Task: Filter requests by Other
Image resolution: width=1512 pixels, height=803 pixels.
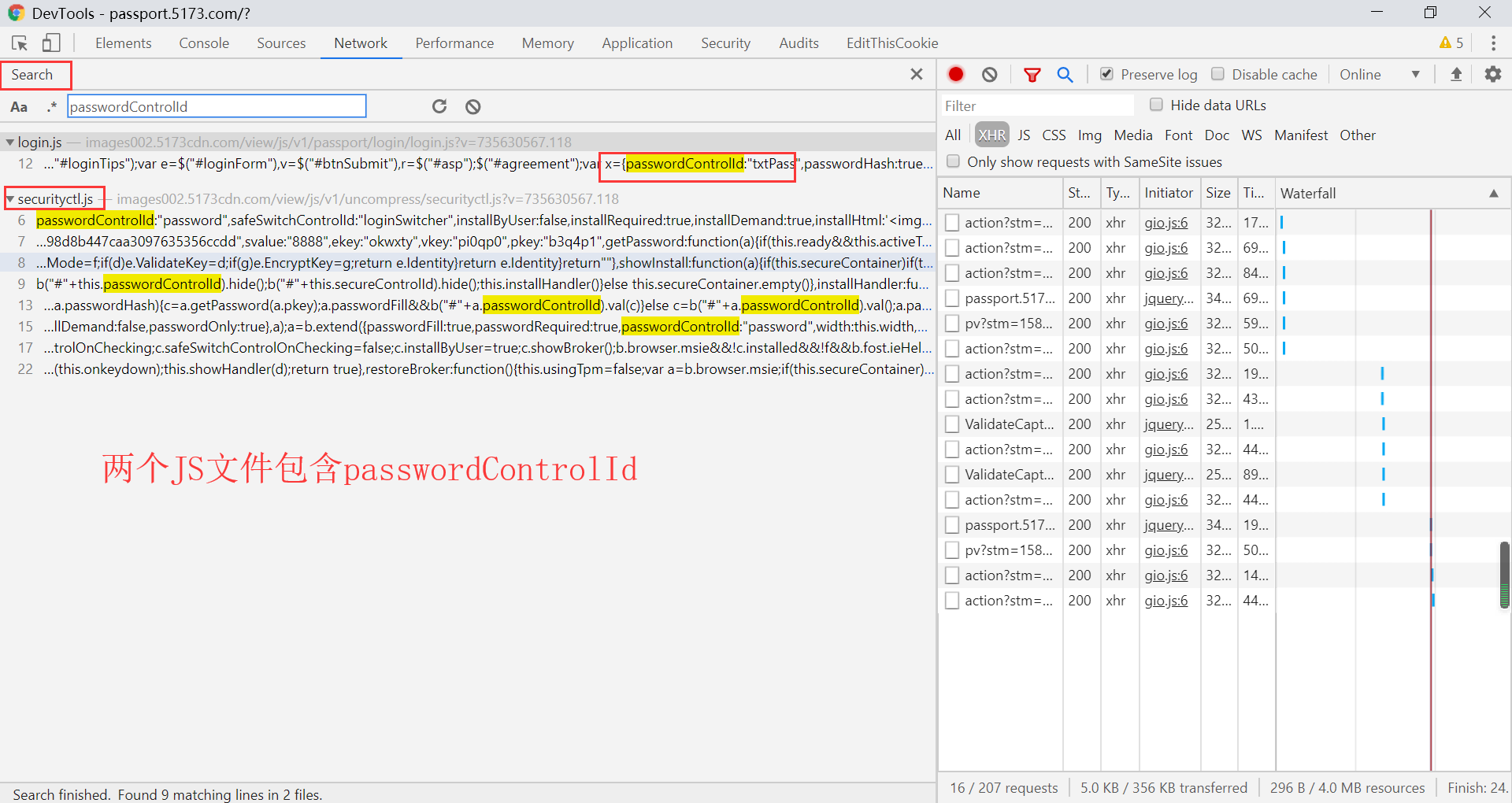Action: pos(1358,135)
